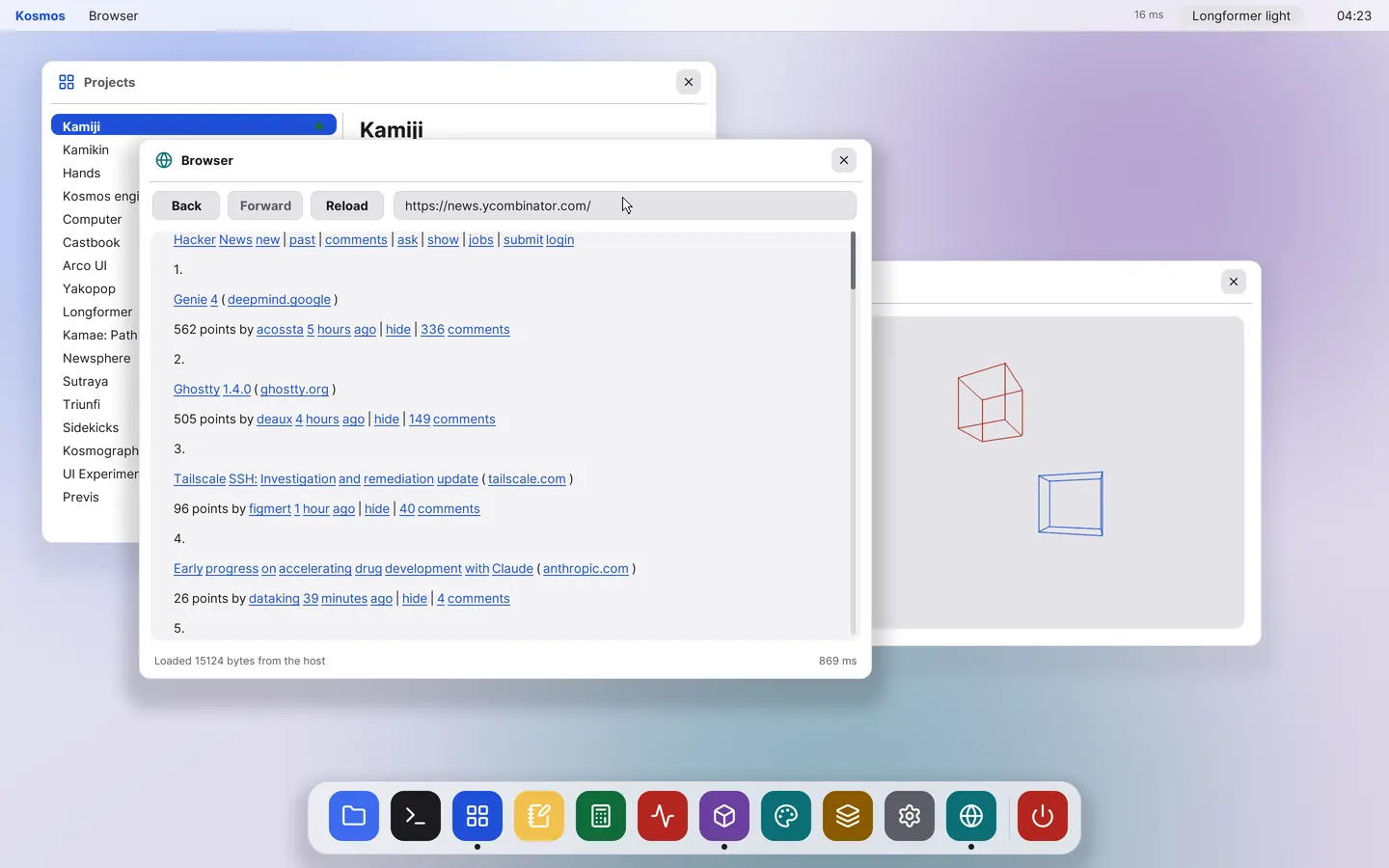Image resolution: width=1389 pixels, height=868 pixels.
Task: Select the Yakopop project in Projects list
Action: (89, 288)
